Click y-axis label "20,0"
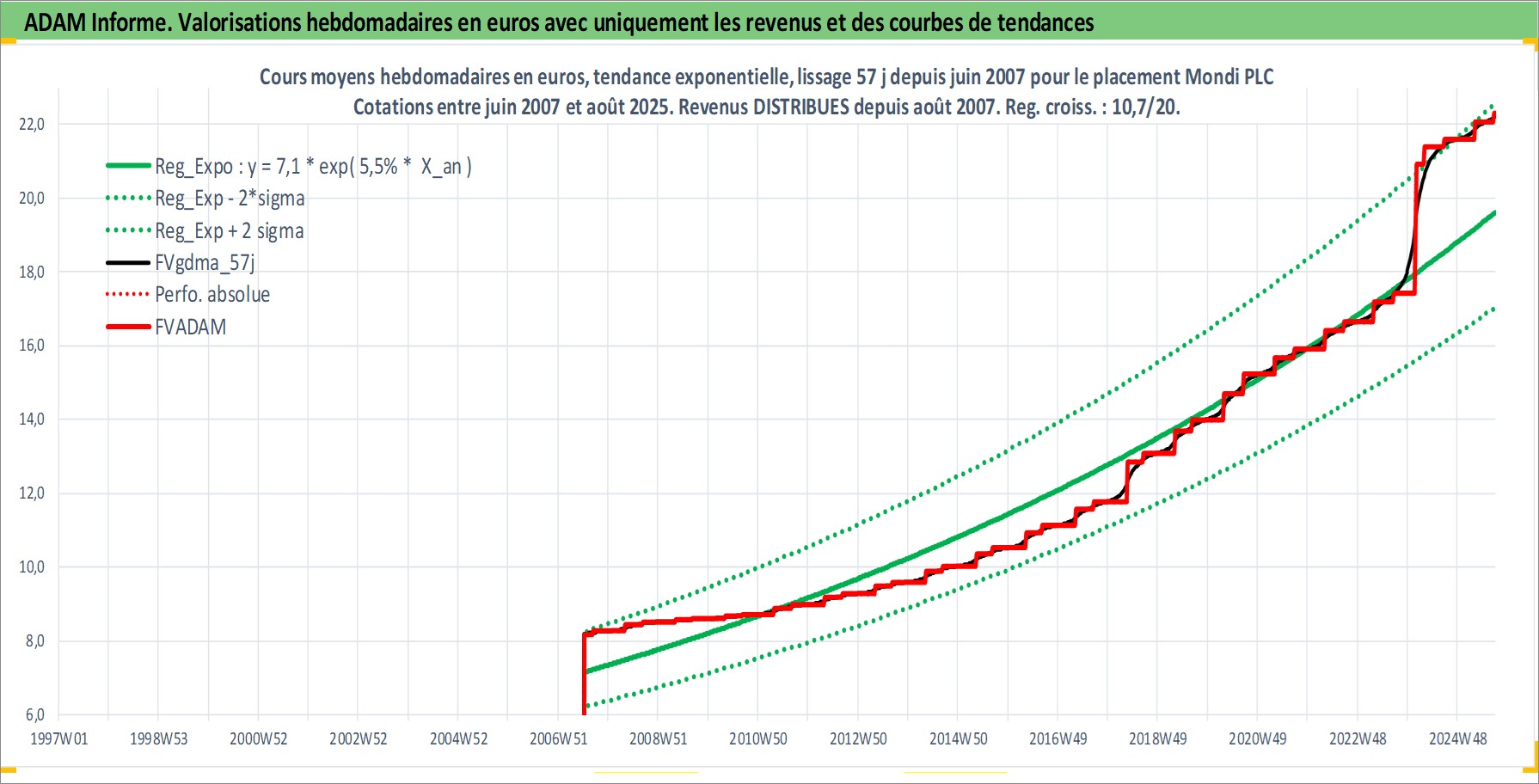The image size is (1539, 784). [x=32, y=199]
